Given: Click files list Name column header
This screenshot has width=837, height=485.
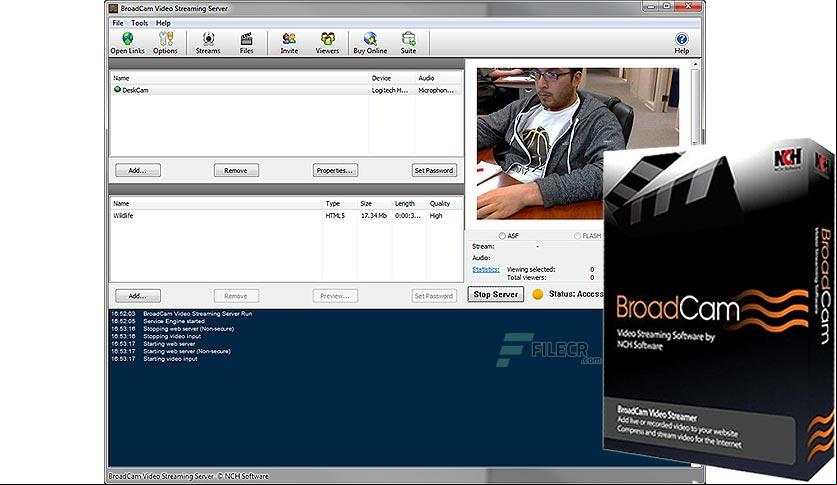Looking at the screenshot, I should [216, 203].
